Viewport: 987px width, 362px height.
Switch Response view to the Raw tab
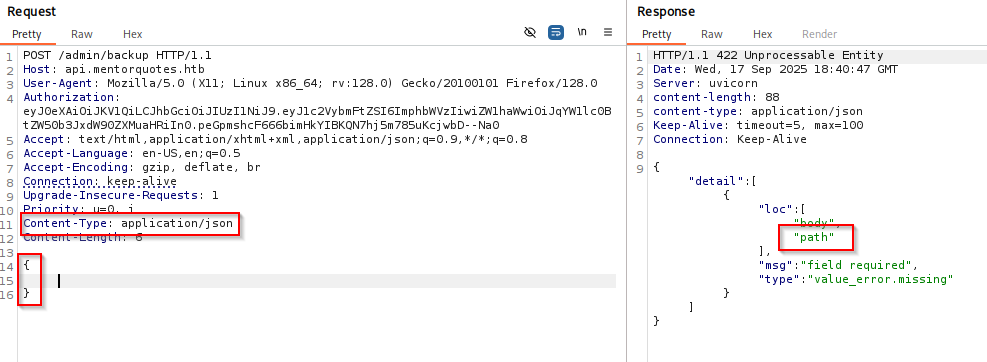point(712,34)
